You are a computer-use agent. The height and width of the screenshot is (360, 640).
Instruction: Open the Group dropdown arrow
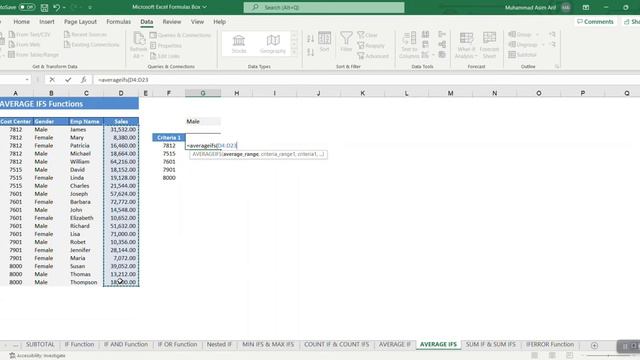tap(537, 35)
